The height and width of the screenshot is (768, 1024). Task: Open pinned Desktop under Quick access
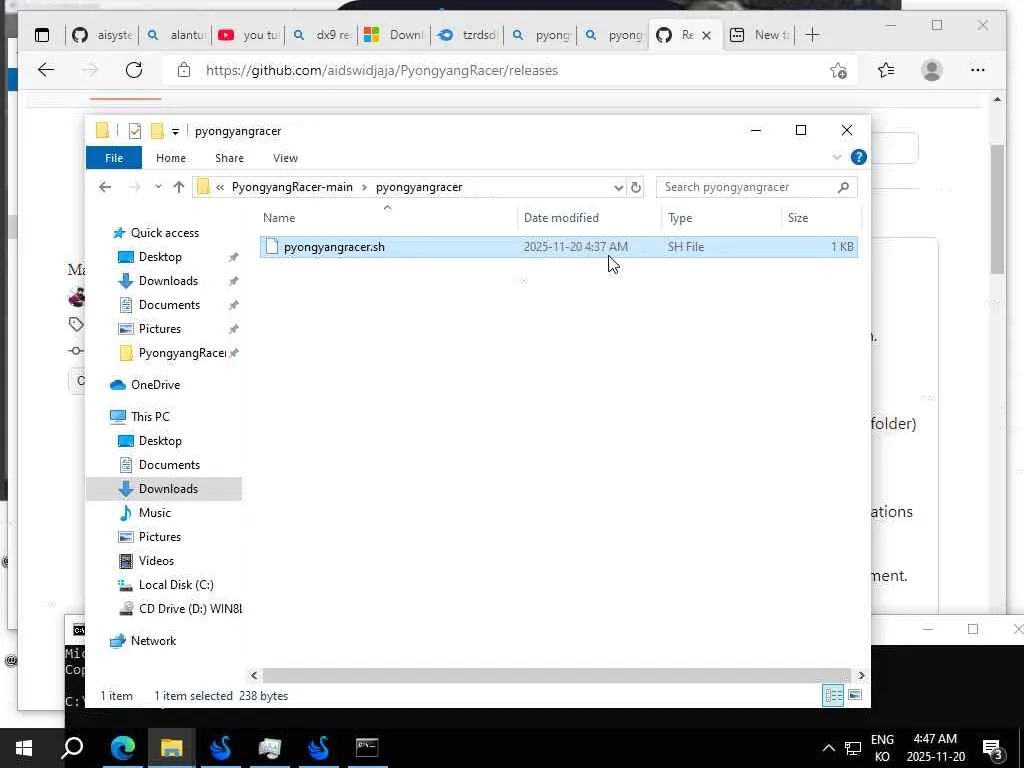(160, 257)
